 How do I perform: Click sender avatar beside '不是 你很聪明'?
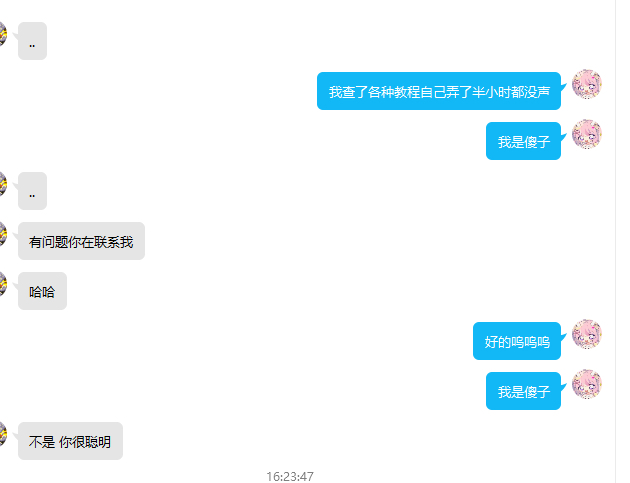pyautogui.click(x=2, y=434)
